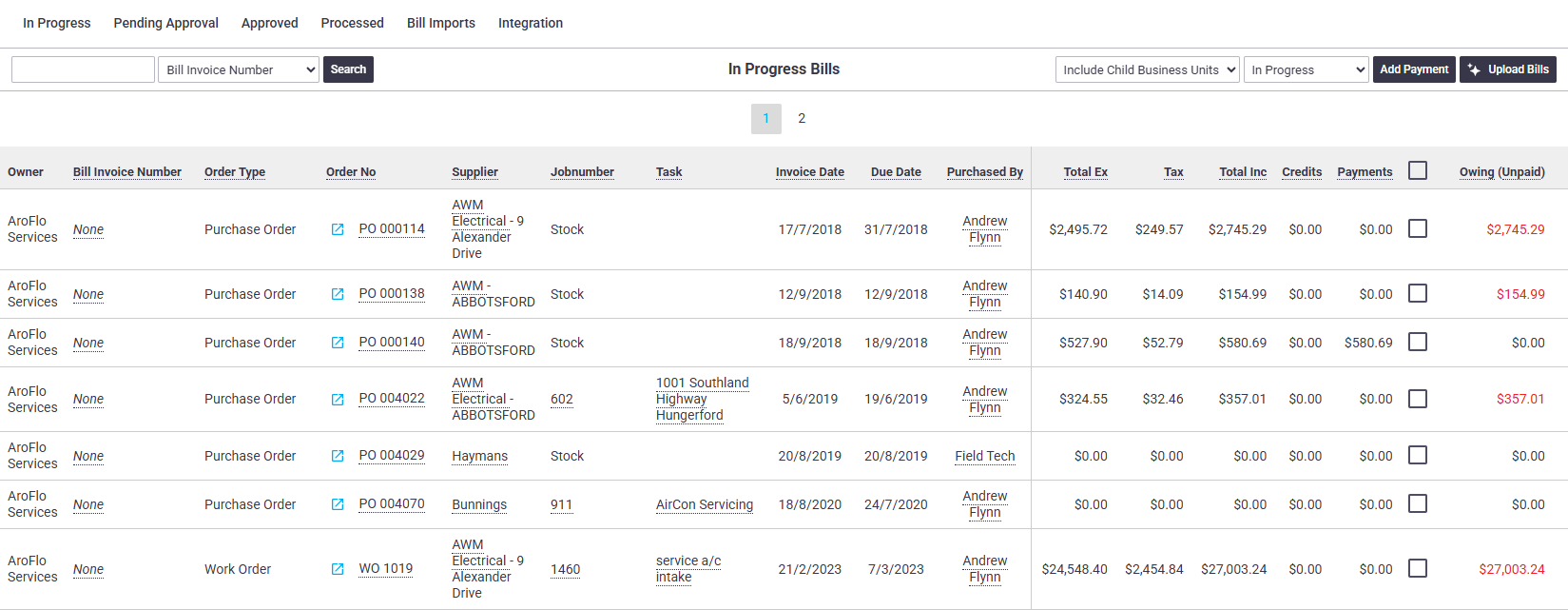This screenshot has height=610, width=1568.
Task: Open the In Progress status filter dropdown
Action: 1307,69
